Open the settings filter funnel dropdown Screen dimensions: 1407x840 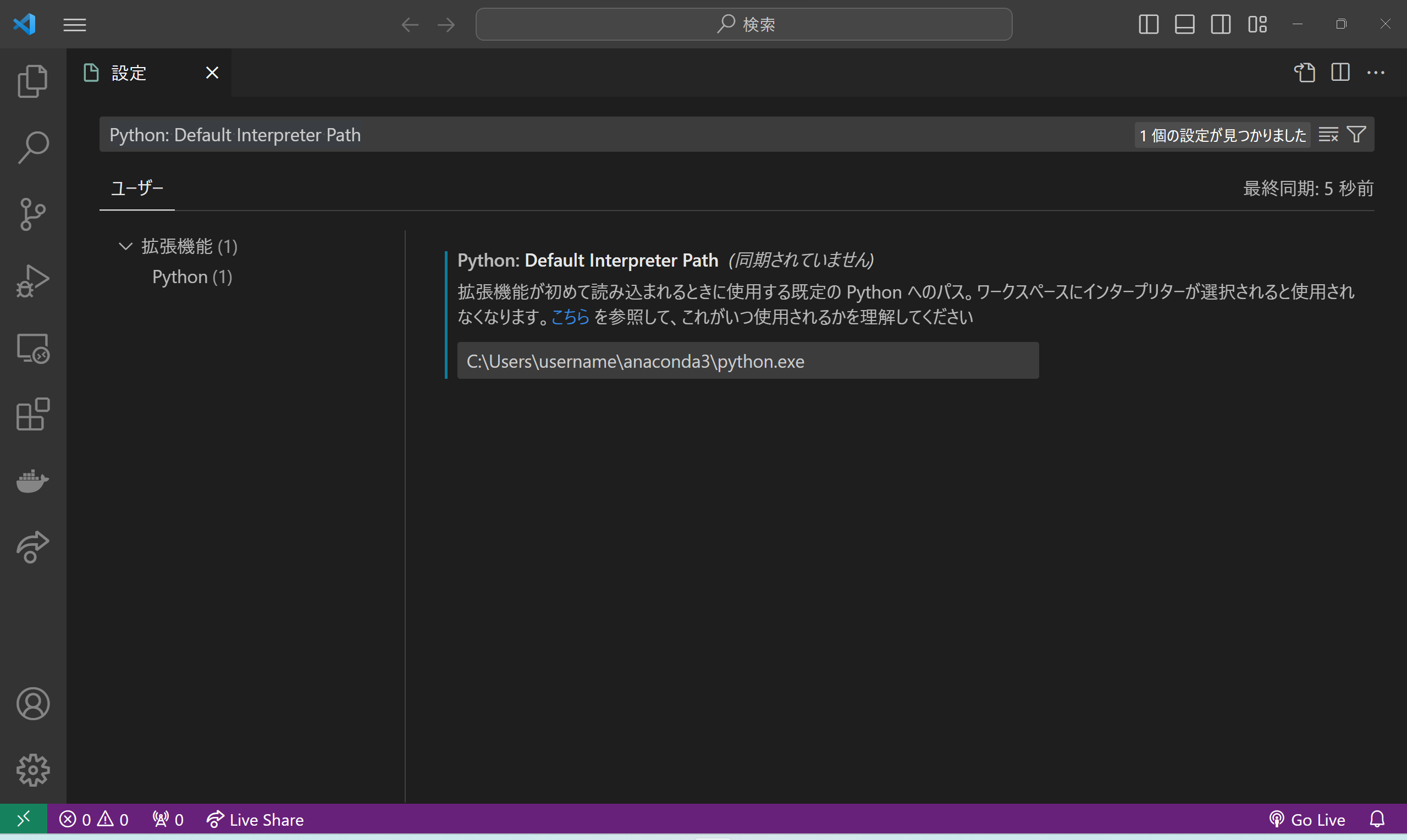coord(1356,134)
